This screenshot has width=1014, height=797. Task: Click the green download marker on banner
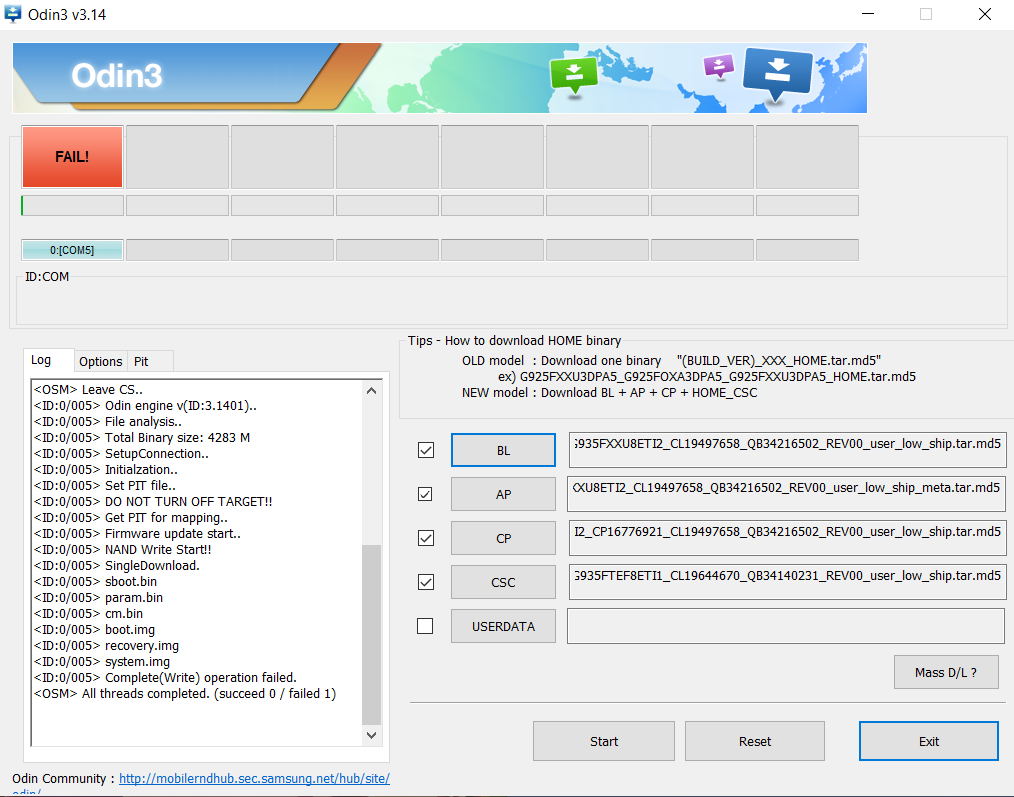[x=573, y=76]
